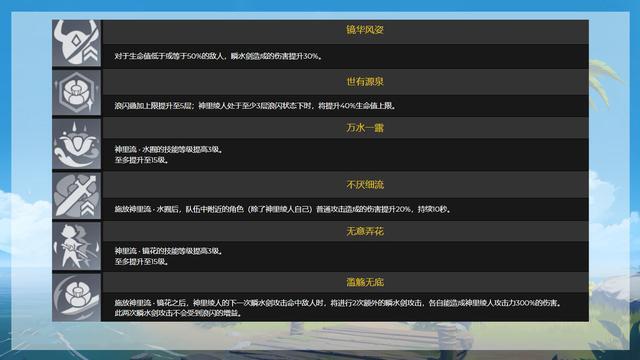Click the 世有源泉 title header
Screen dimensions: 640x360
(x=365, y=82)
